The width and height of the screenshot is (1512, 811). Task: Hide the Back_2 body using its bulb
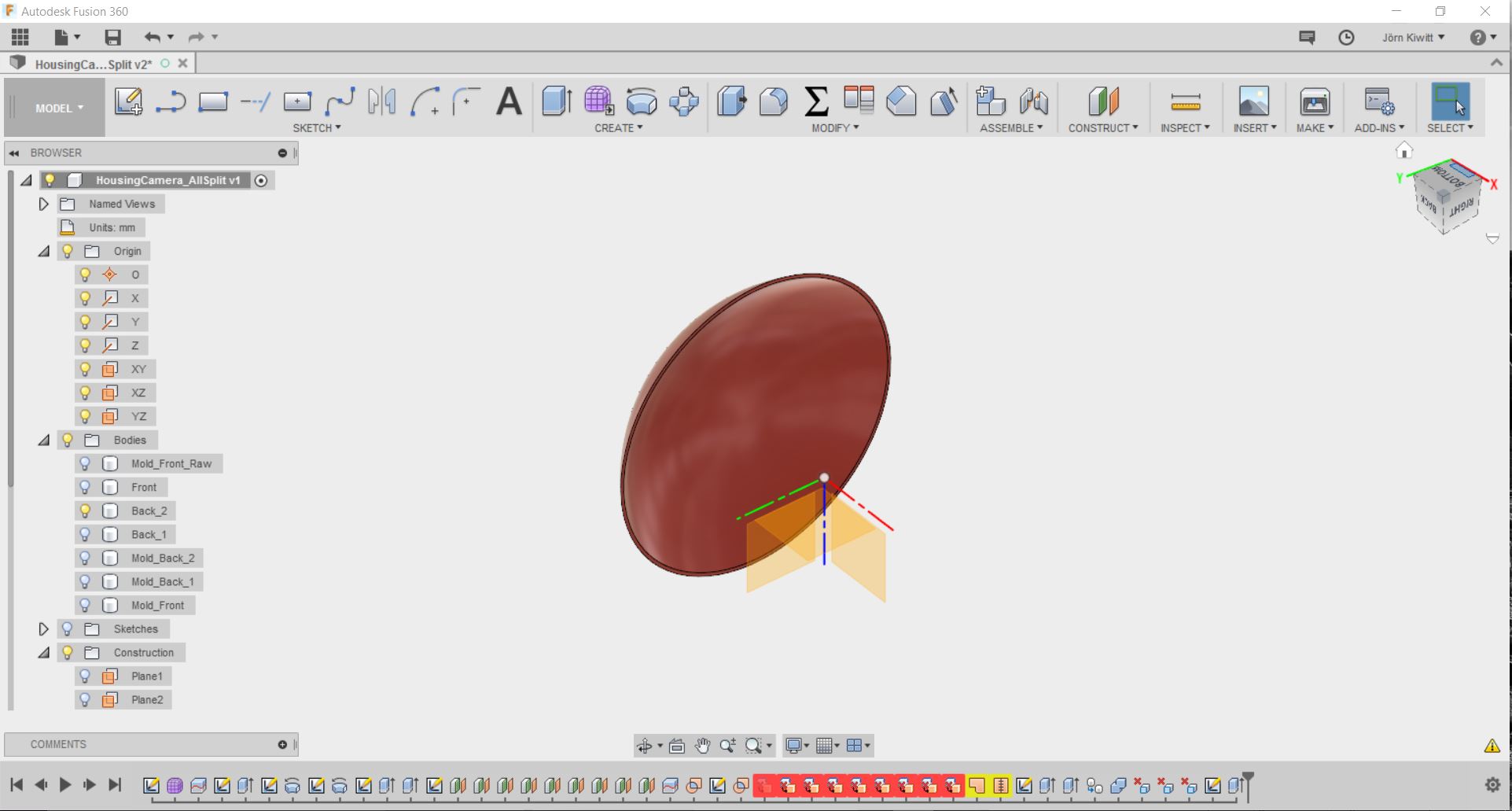[x=86, y=511]
